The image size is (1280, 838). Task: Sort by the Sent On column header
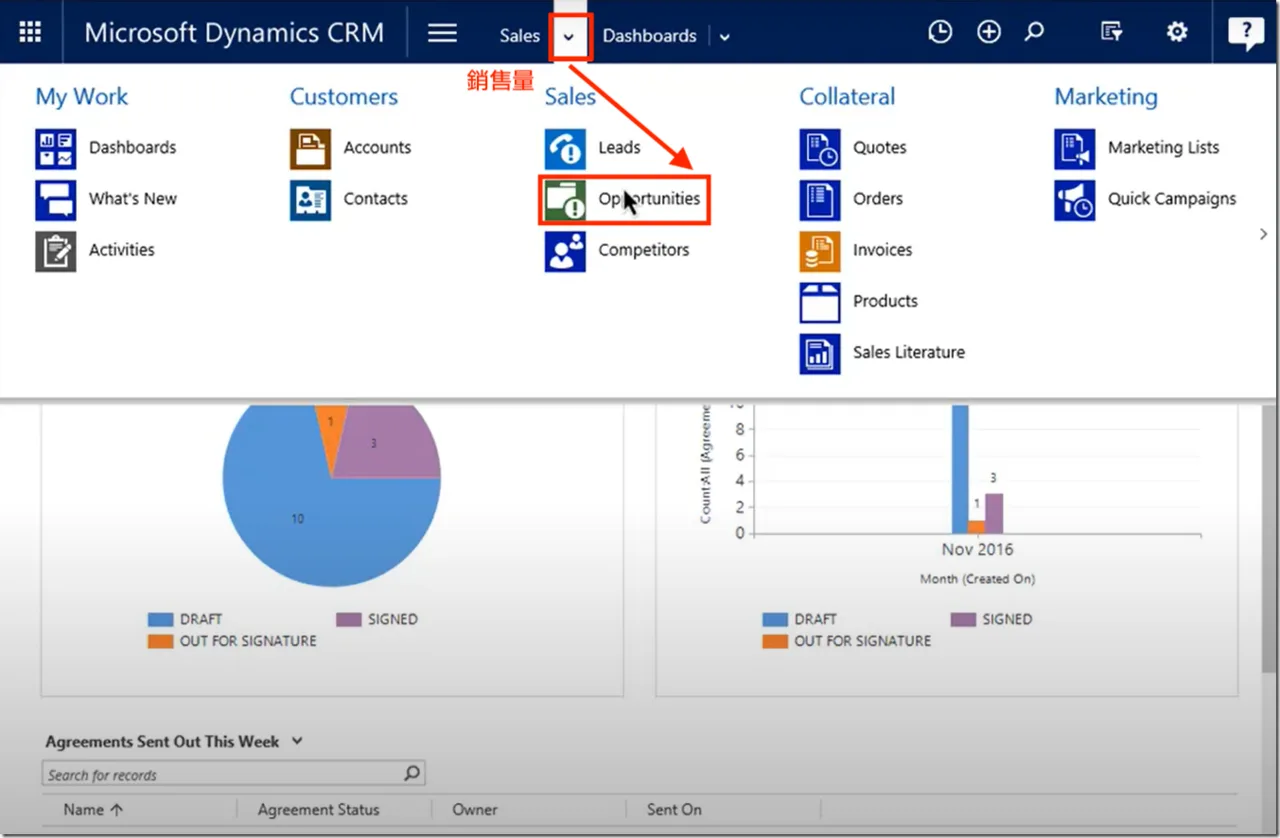(x=674, y=809)
